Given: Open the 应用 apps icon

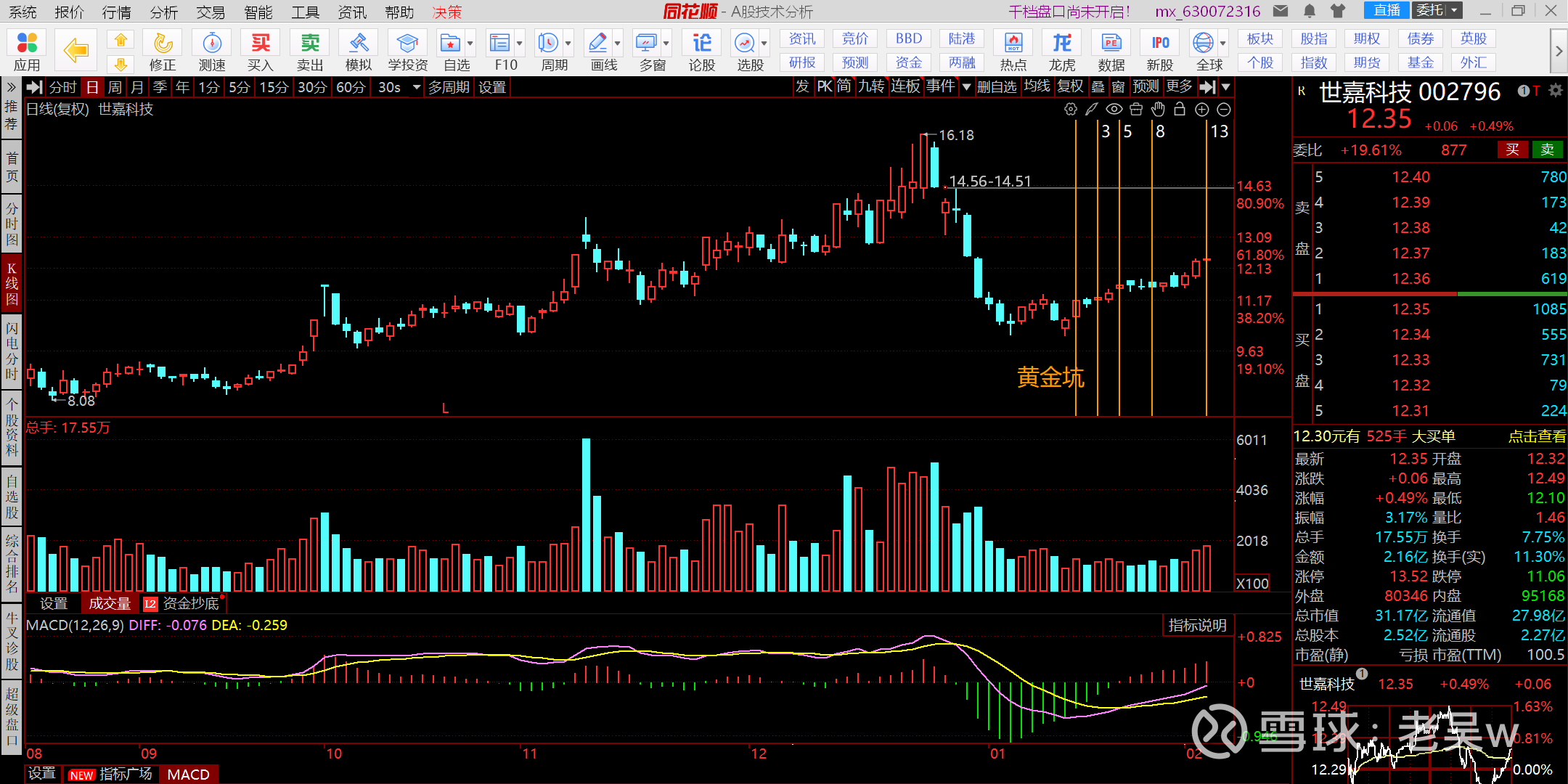Looking at the screenshot, I should (x=27, y=50).
